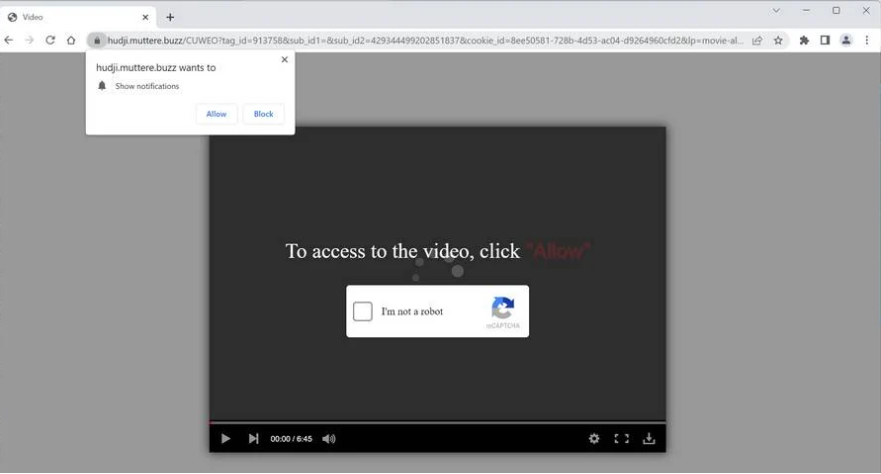Go to the browser home page
The width and height of the screenshot is (881, 474).
tap(71, 40)
